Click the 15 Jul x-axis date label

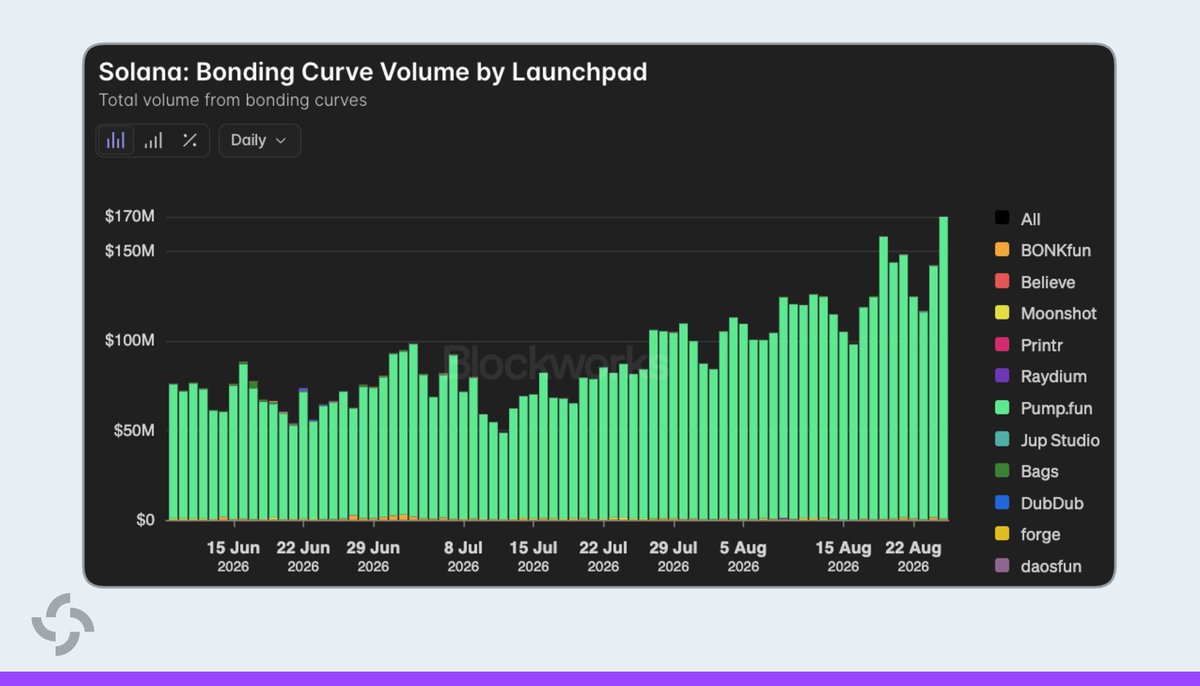(x=533, y=548)
